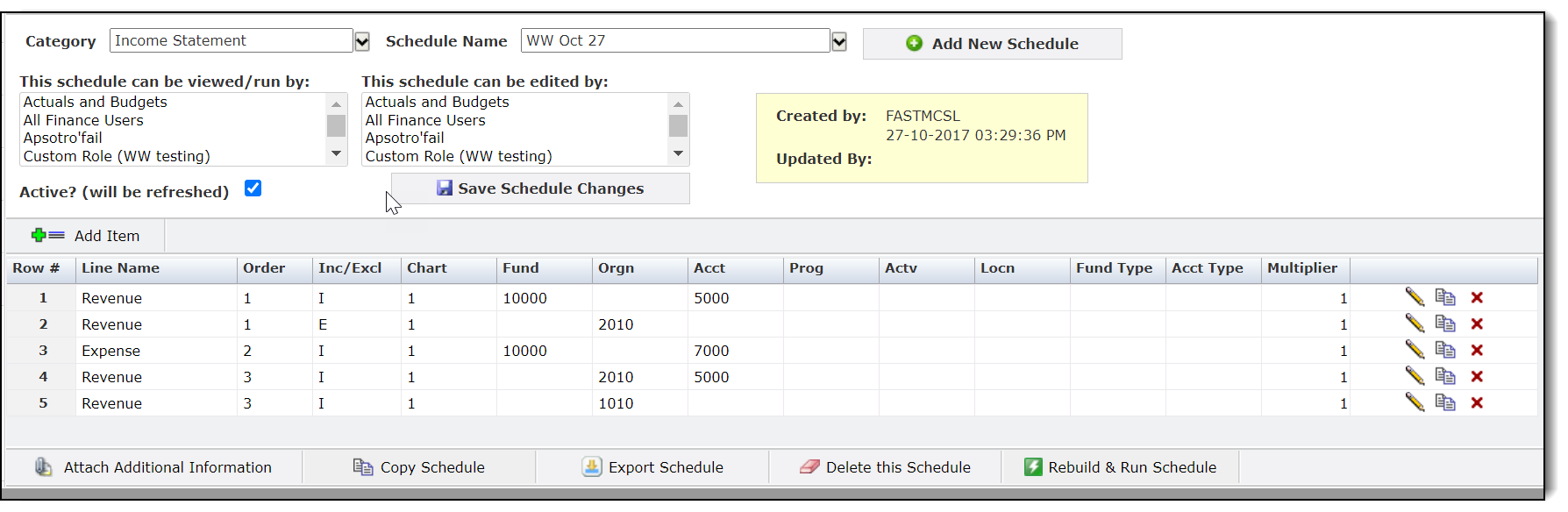
Task: Uncheck the Active schedule checkbox
Action: (253, 188)
